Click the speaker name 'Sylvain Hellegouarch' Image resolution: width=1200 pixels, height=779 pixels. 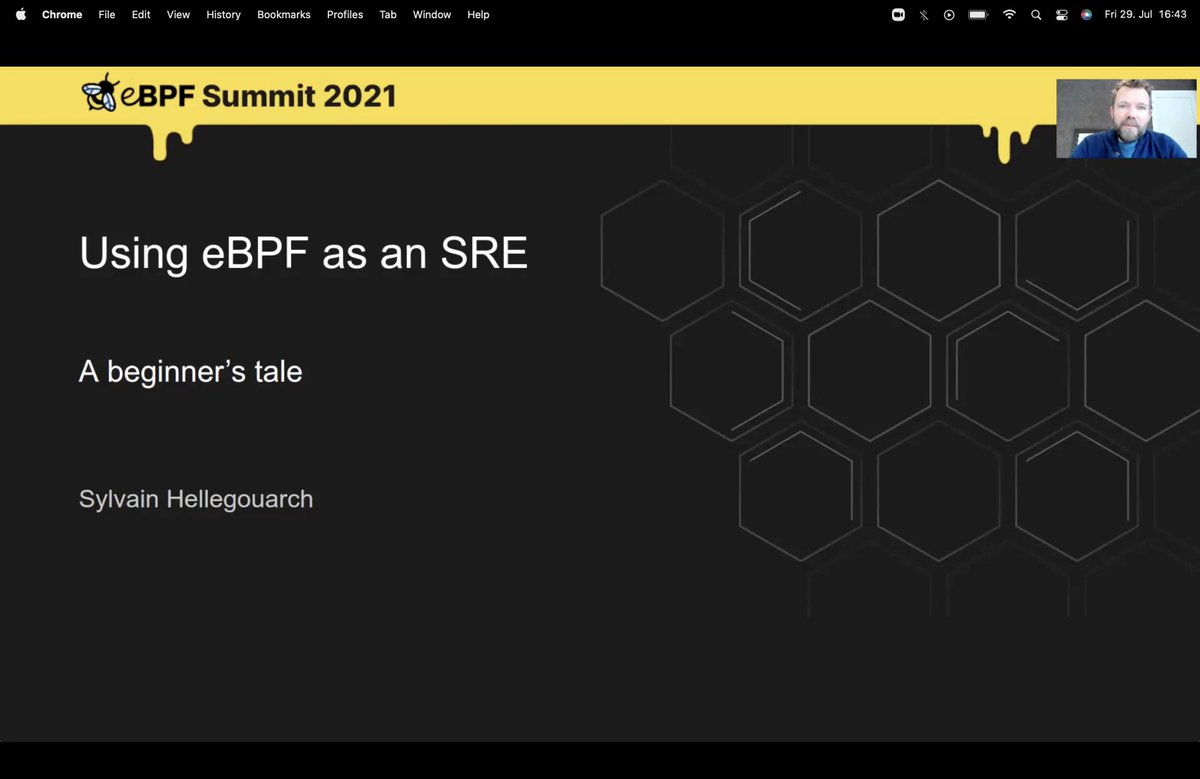(195, 498)
